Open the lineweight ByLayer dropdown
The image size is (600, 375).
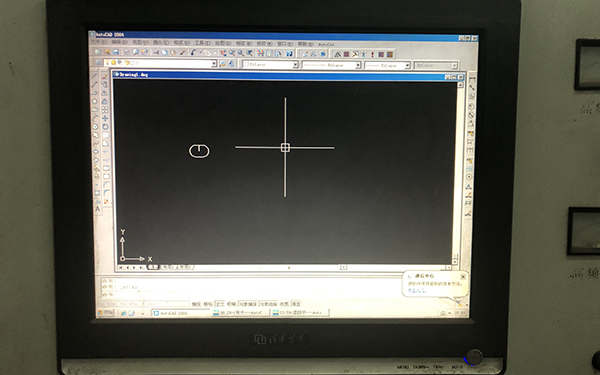coord(387,66)
